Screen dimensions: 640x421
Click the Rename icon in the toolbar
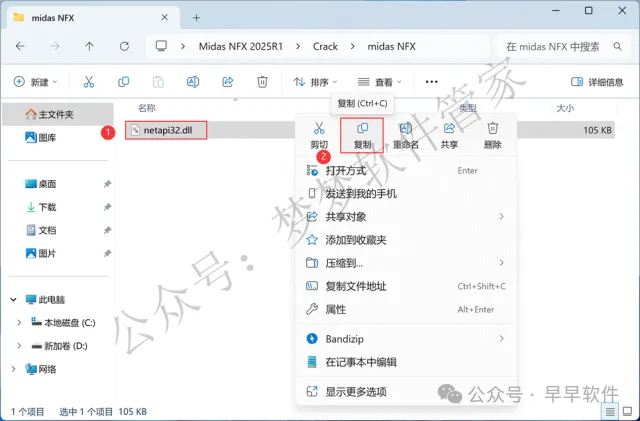pos(193,82)
